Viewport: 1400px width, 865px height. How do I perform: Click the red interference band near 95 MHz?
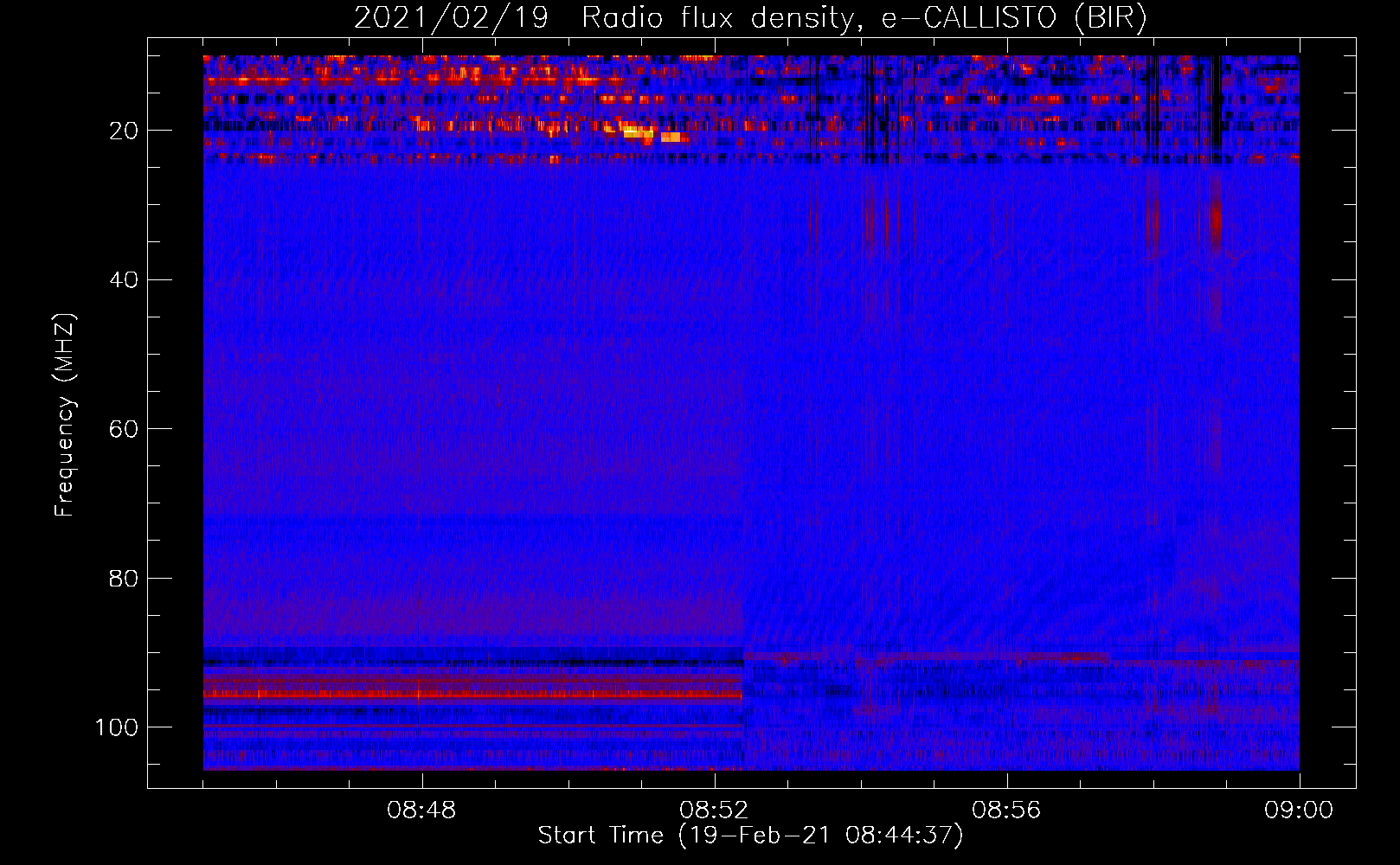473,693
